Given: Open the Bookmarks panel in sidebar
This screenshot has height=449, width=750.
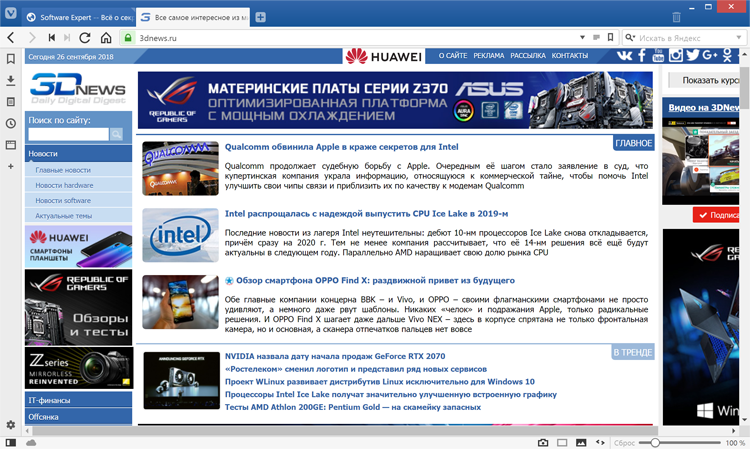Looking at the screenshot, I should tap(11, 59).
